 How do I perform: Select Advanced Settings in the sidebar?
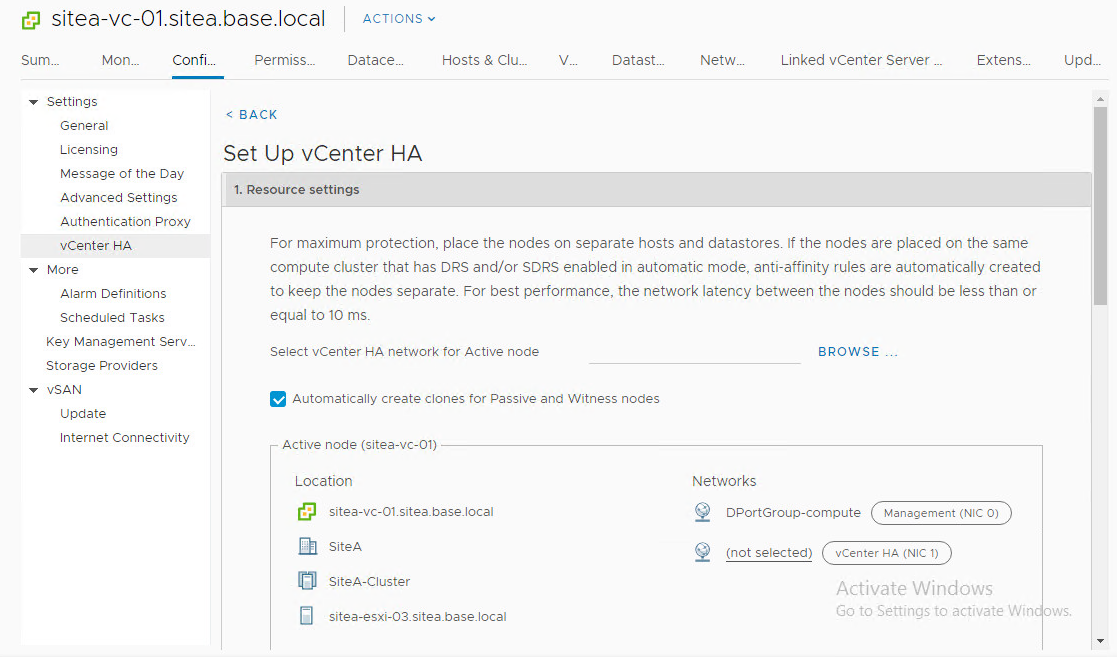[118, 198]
